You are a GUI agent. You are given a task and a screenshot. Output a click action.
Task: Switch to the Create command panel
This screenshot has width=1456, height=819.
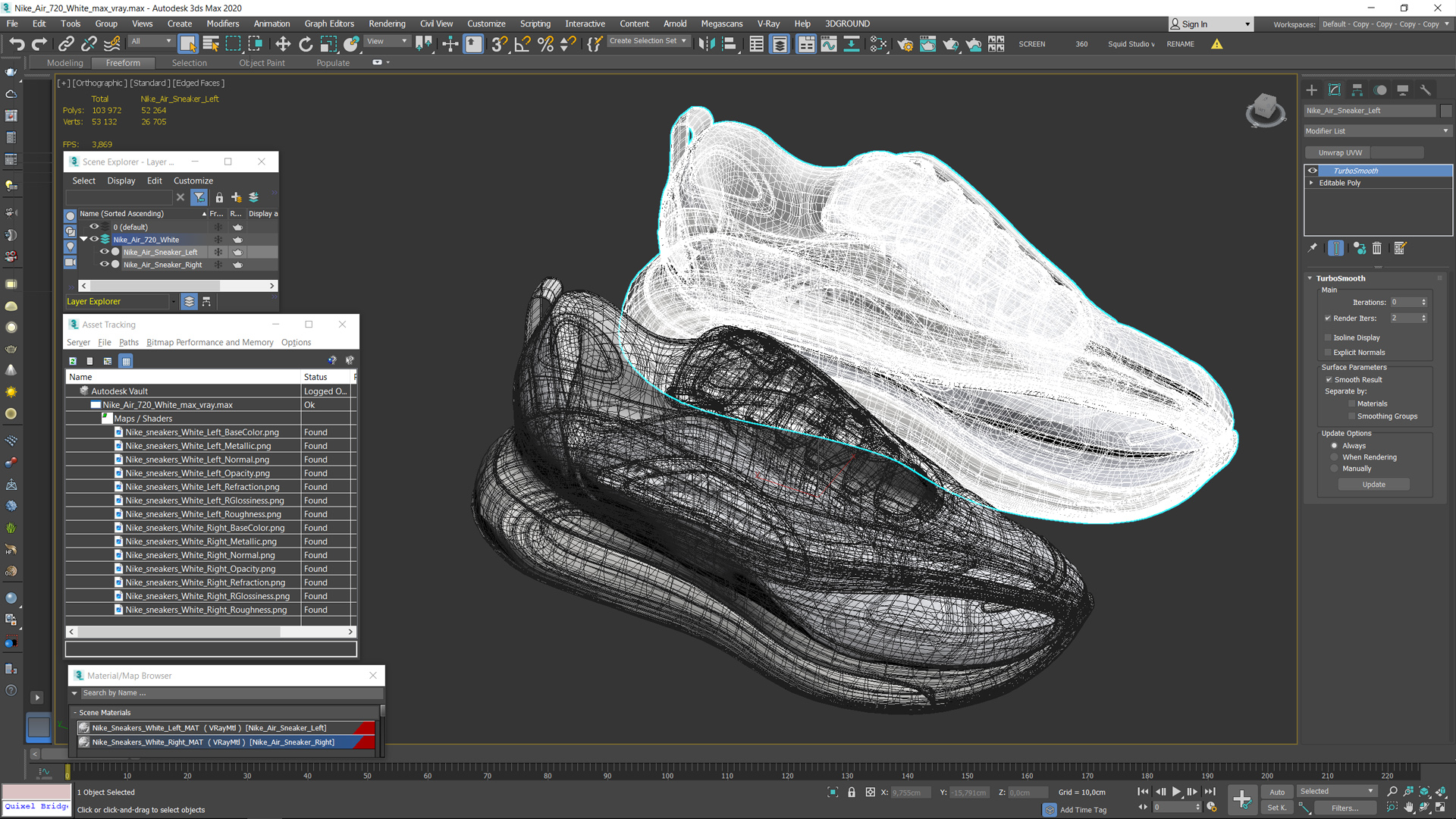tap(1312, 89)
